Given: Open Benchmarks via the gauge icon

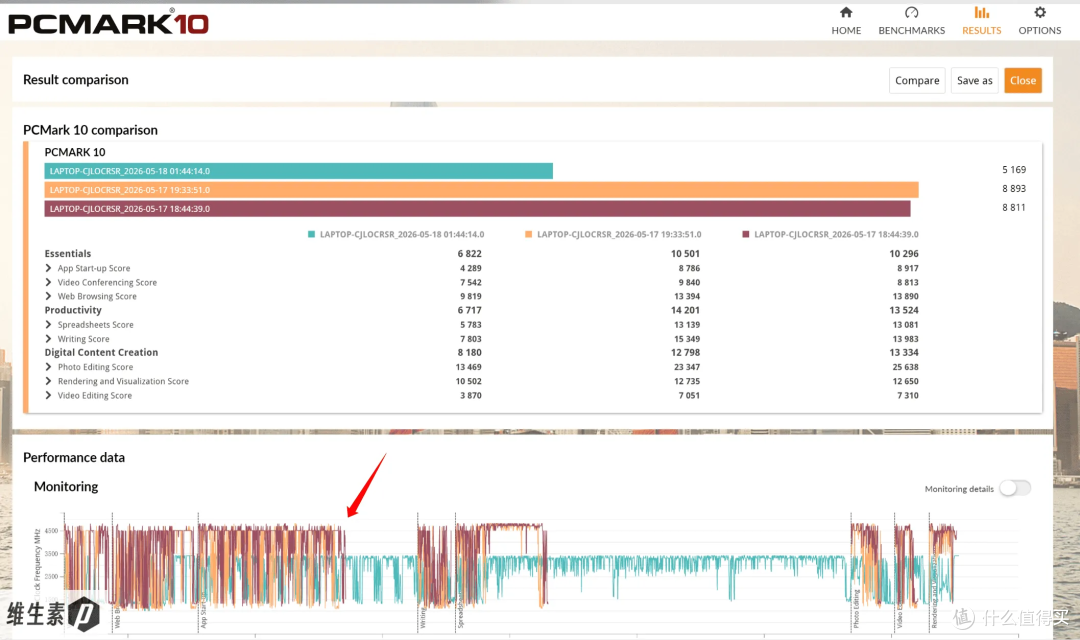Looking at the screenshot, I should [911, 12].
